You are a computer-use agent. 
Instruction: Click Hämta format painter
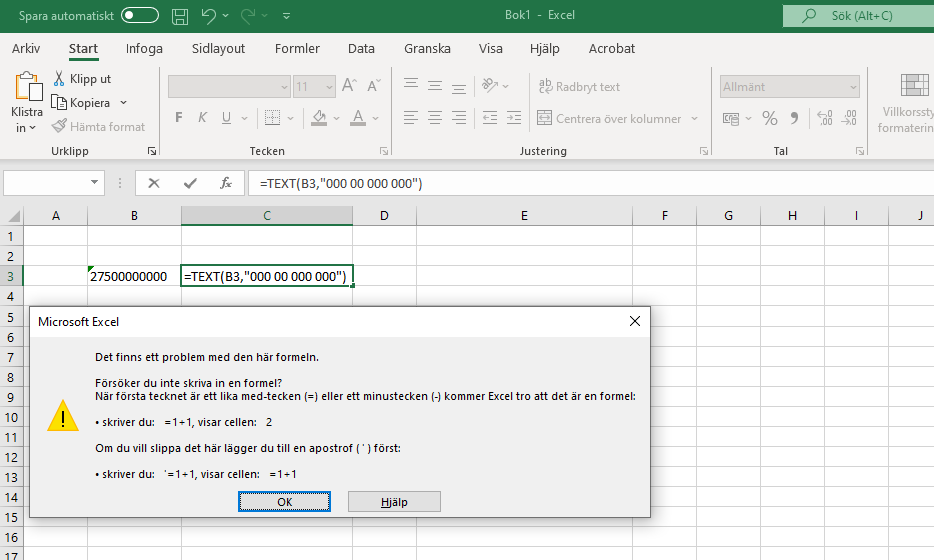click(x=98, y=126)
